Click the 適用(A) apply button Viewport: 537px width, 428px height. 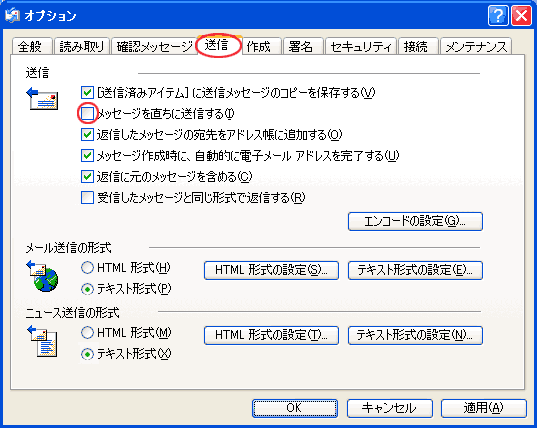point(484,408)
